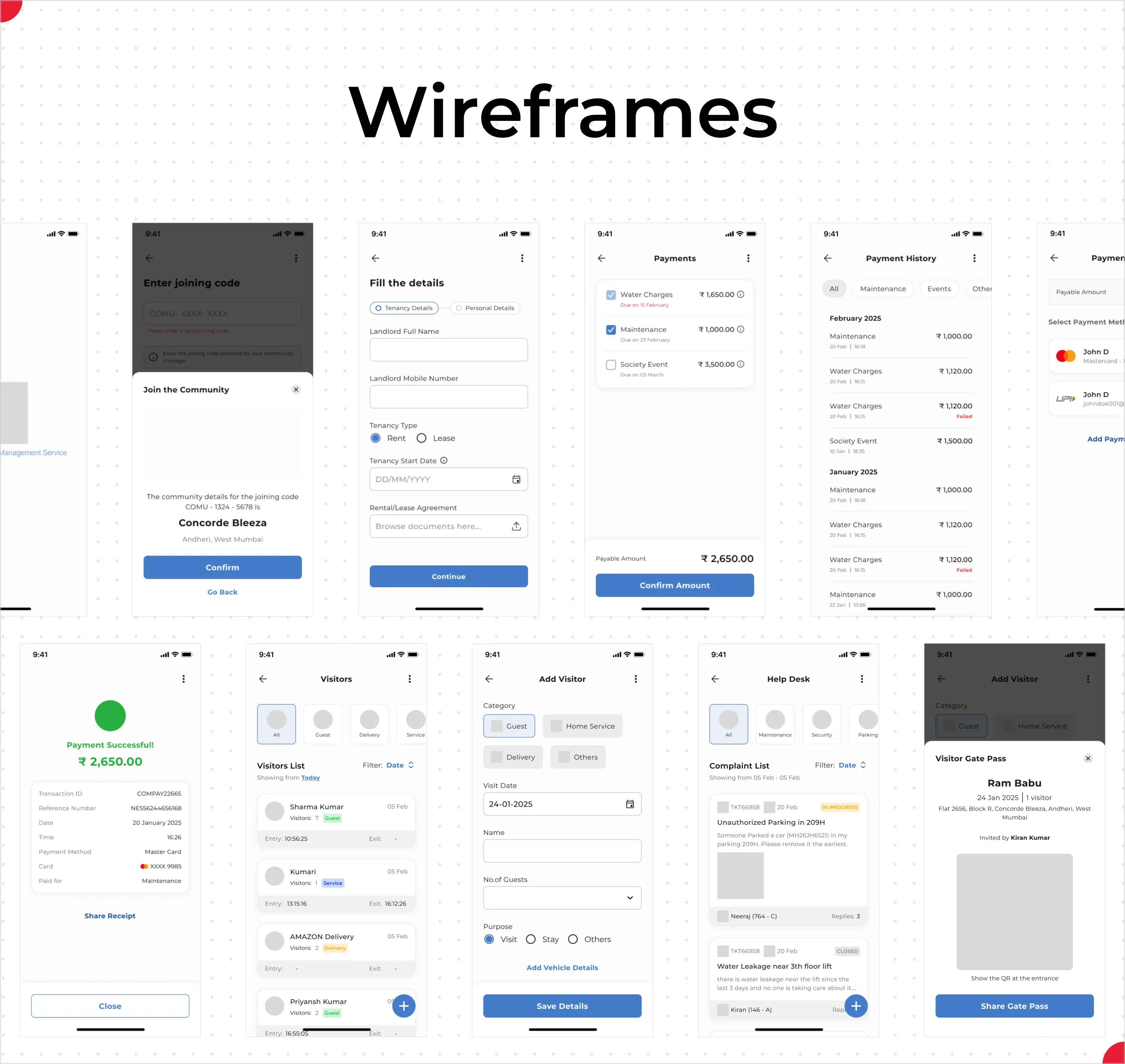Select Stay as the visit purpose

coord(530,939)
